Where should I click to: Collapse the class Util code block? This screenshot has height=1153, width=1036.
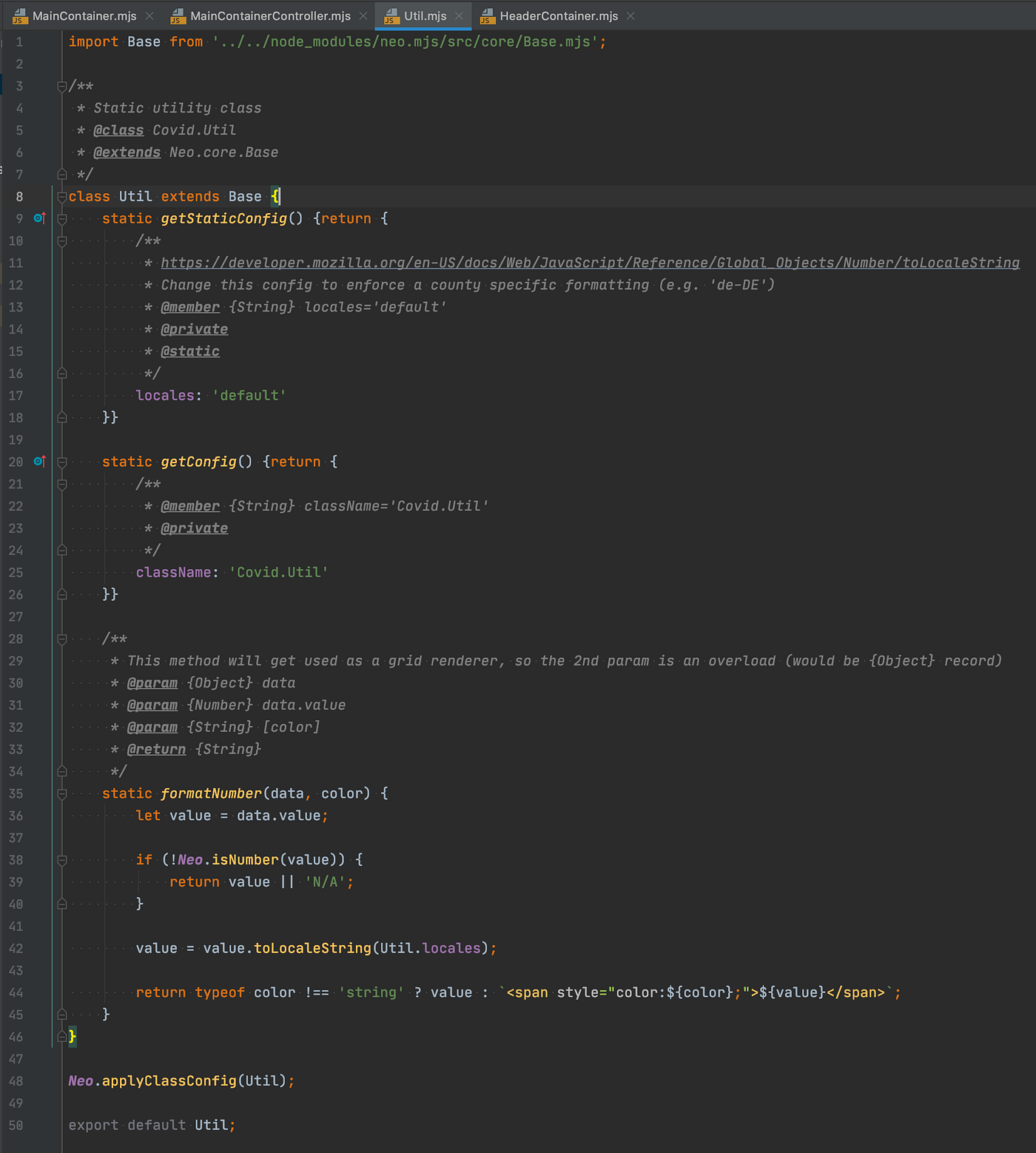point(61,196)
